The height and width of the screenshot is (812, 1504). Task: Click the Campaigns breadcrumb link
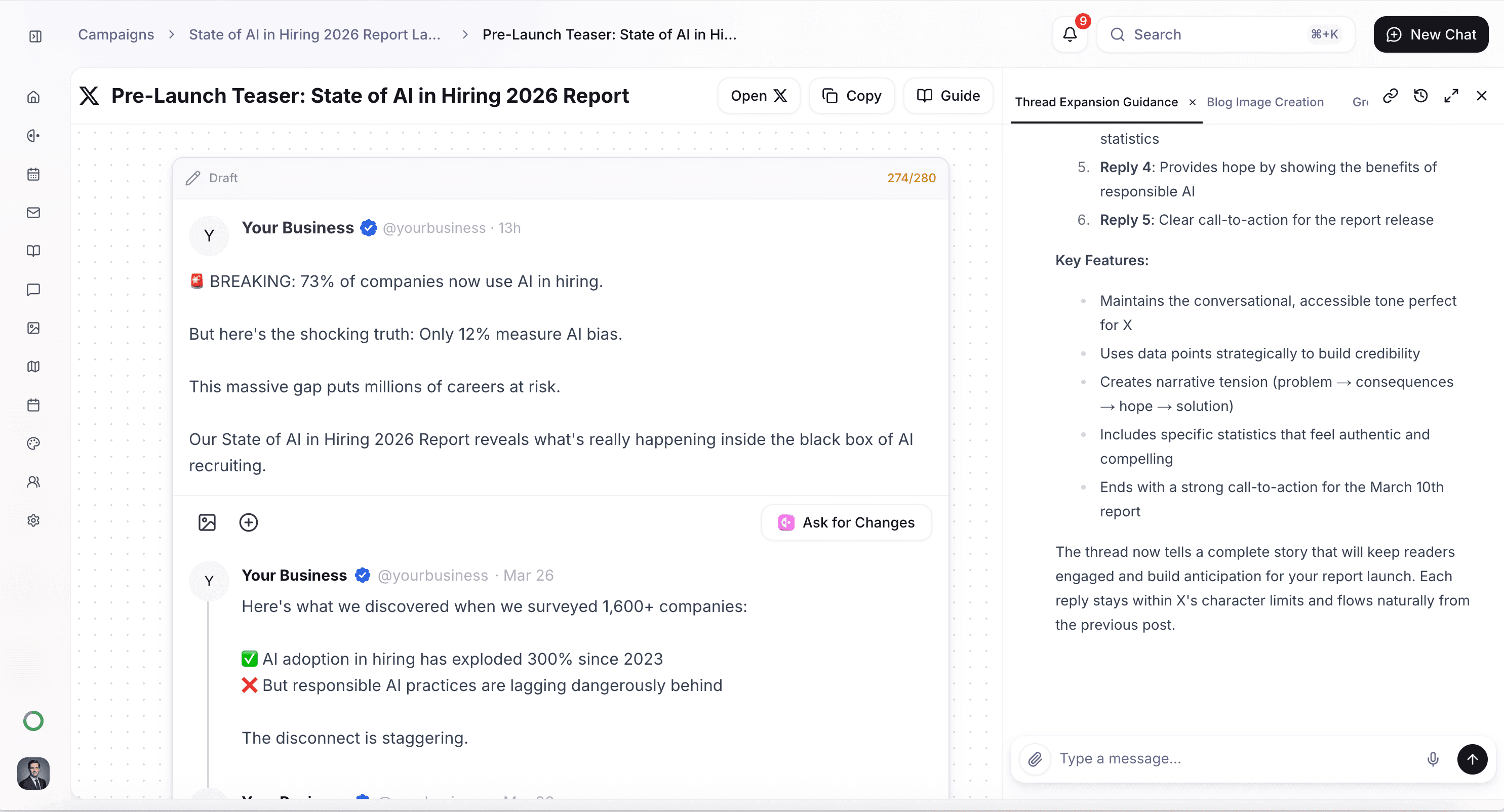[116, 34]
